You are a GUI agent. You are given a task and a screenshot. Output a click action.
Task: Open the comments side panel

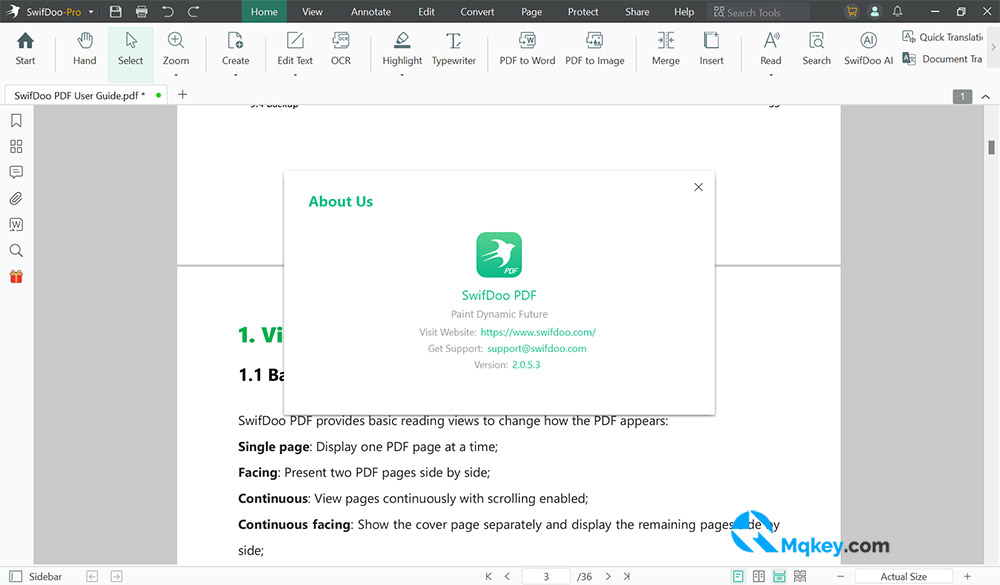[x=16, y=172]
